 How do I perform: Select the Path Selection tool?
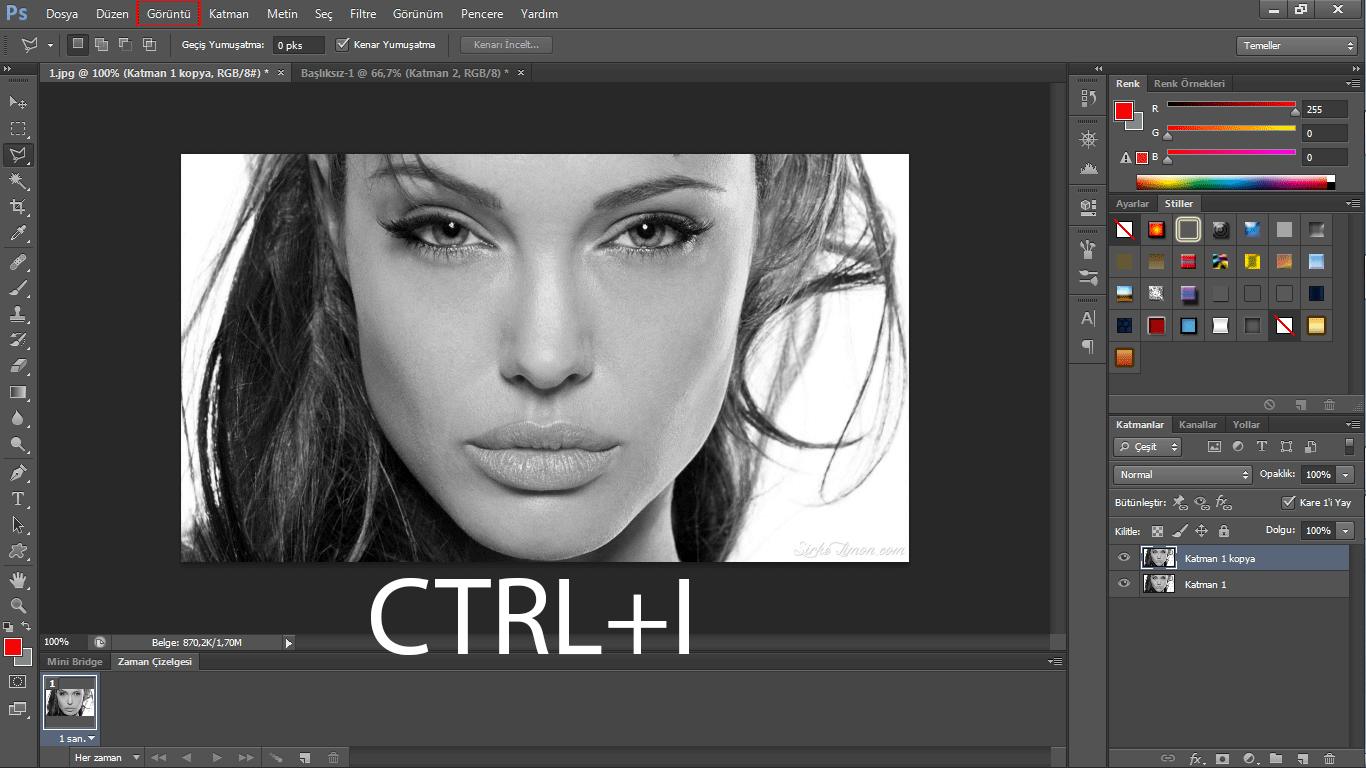pos(18,524)
